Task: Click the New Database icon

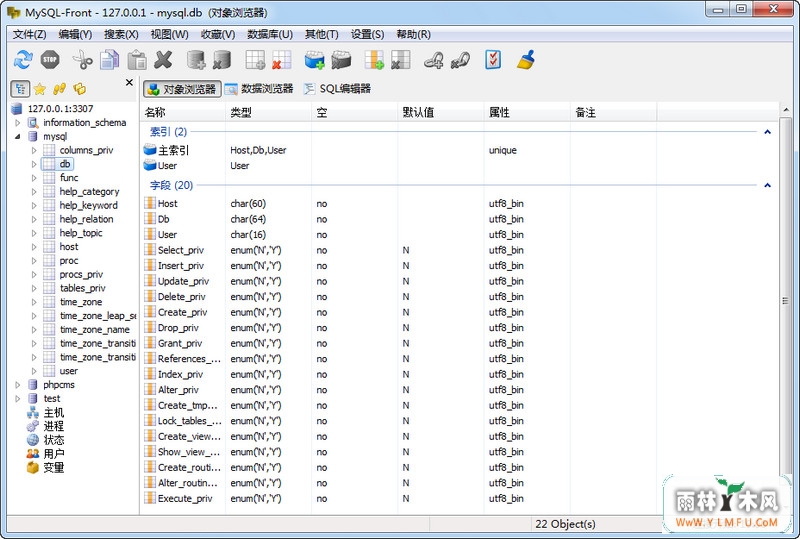Action: 196,60
